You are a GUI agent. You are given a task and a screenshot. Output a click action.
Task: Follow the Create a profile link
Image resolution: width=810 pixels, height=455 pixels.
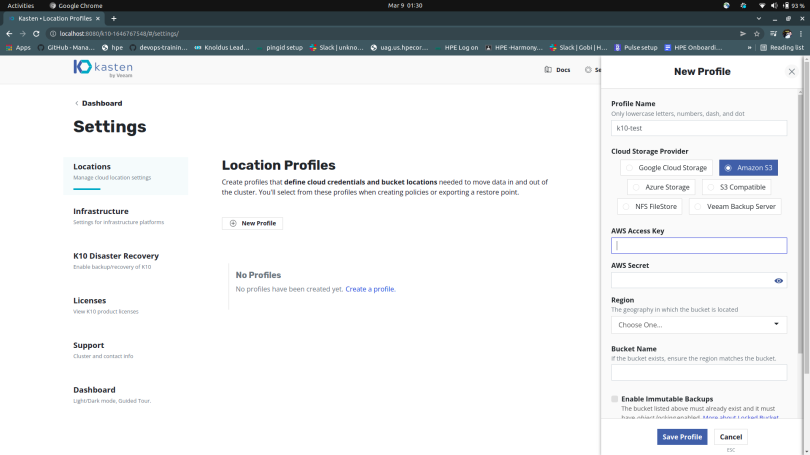click(369, 289)
